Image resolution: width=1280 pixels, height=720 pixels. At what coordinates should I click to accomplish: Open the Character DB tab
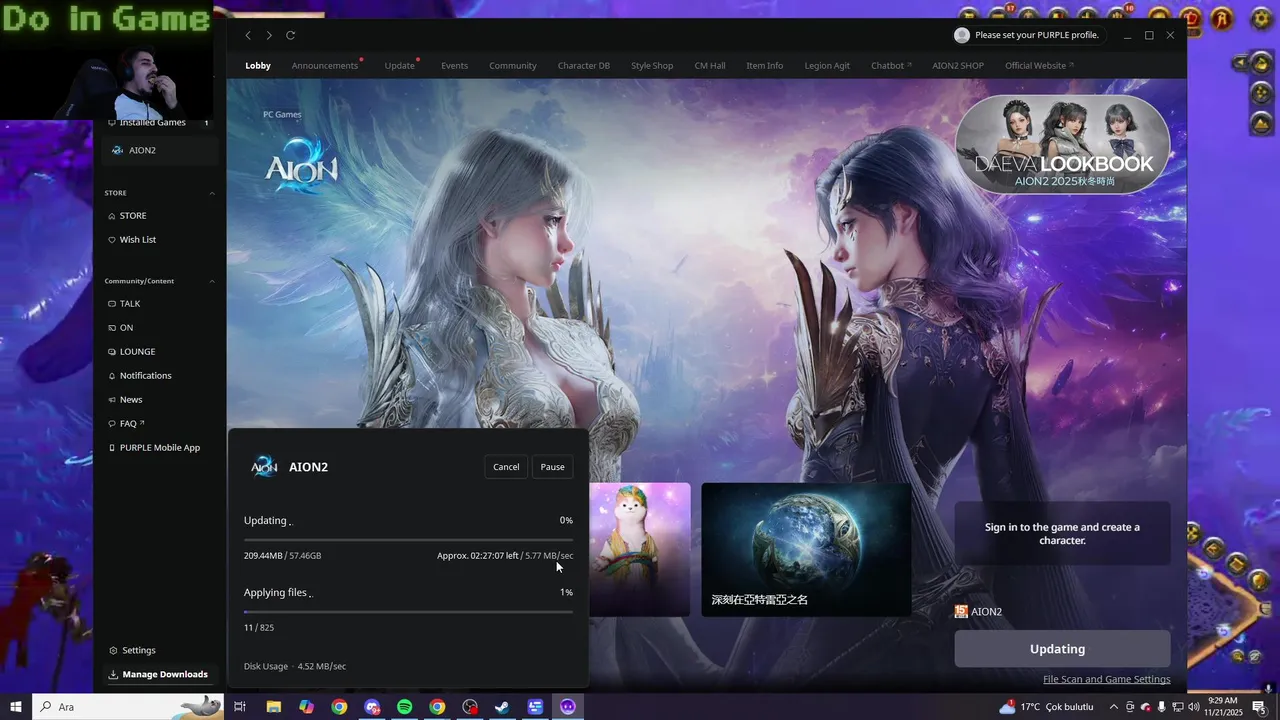point(584,66)
